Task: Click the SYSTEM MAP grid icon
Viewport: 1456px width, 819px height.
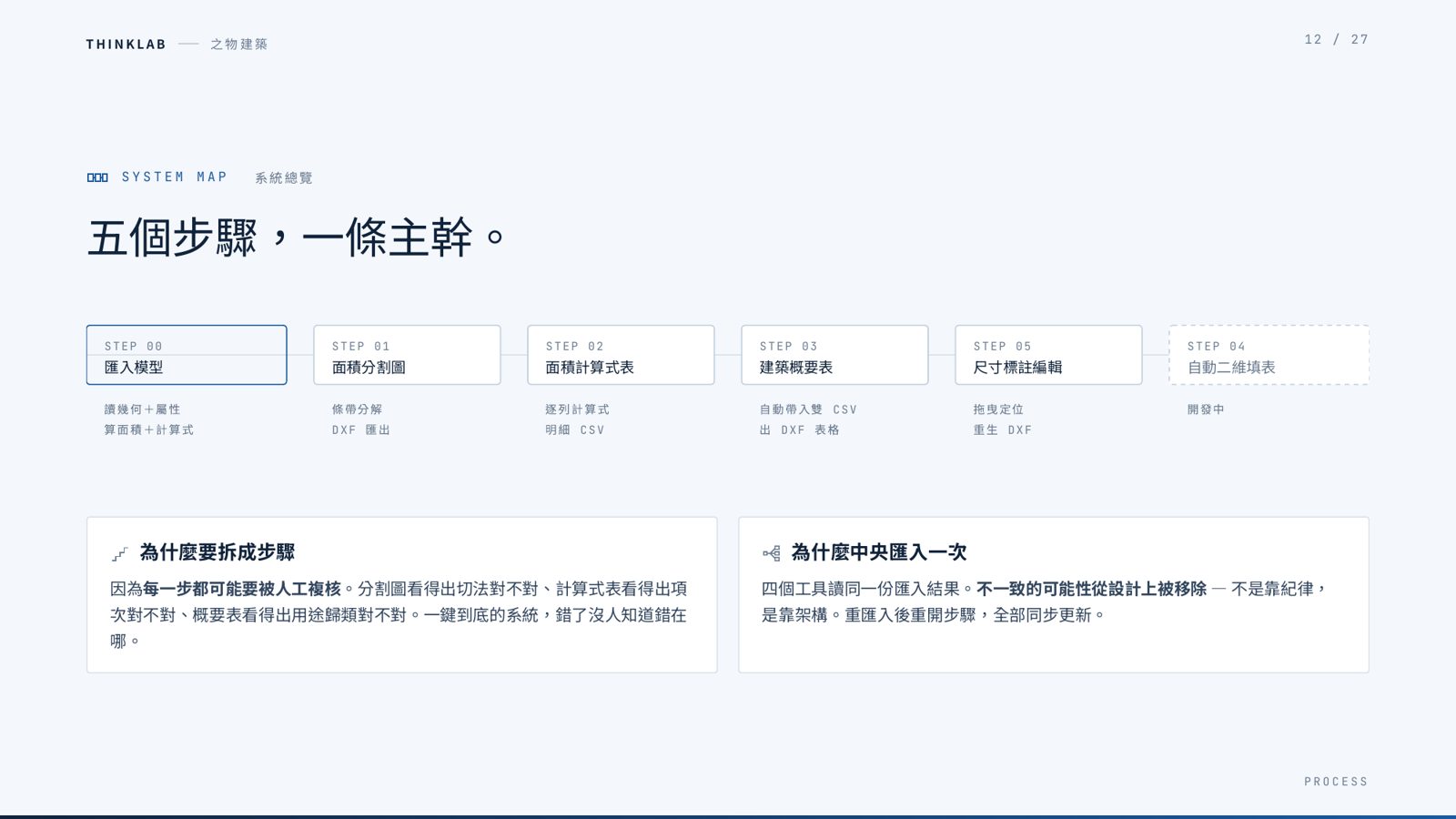Action: point(97,177)
